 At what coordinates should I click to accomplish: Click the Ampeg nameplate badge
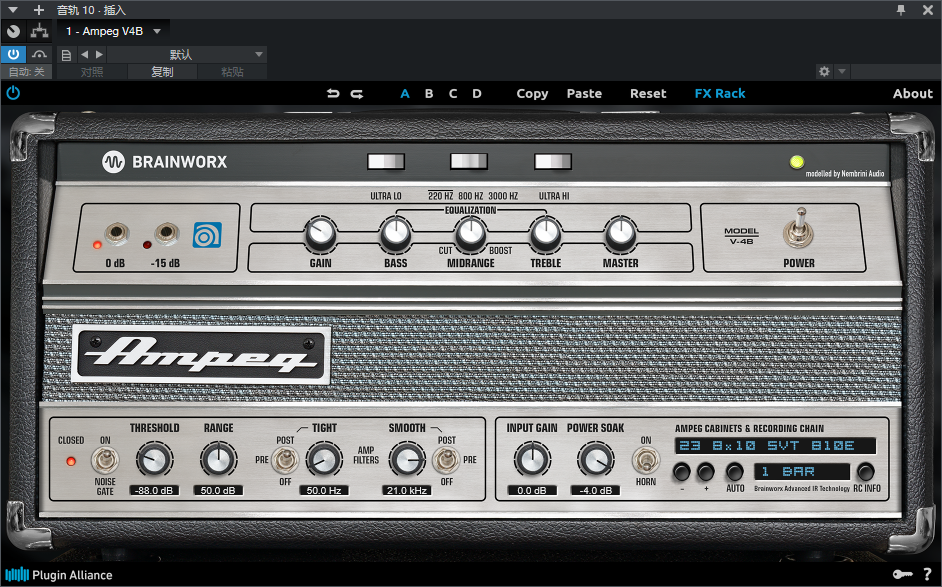click(201, 354)
